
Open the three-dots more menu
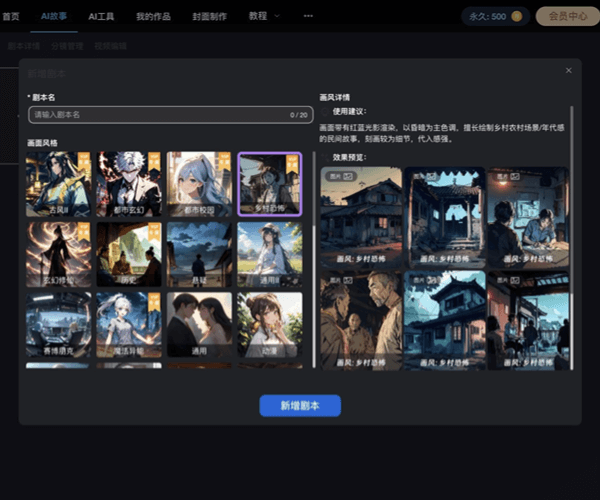pos(308,16)
